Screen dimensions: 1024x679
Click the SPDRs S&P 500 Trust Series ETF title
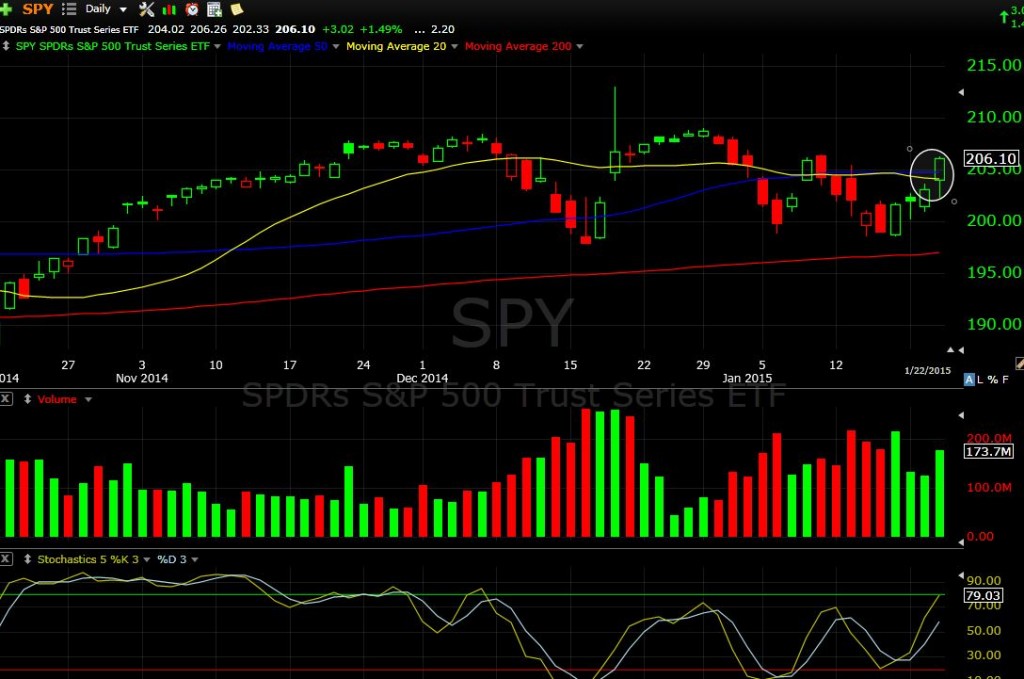69,29
